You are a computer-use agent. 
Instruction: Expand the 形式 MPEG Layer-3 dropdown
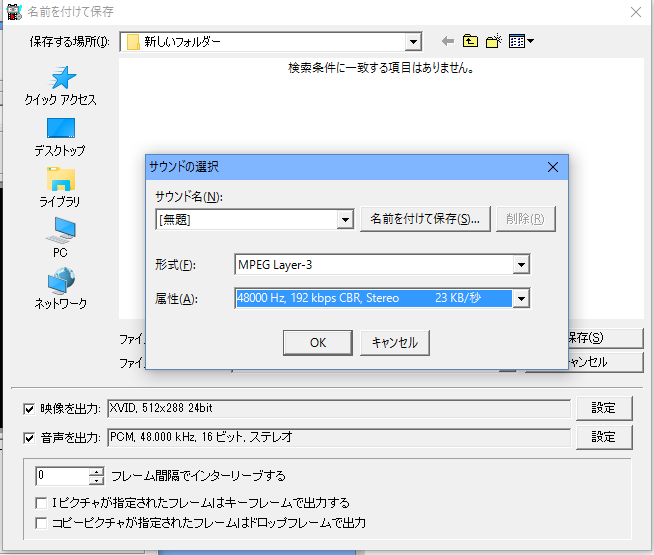[x=520, y=265]
